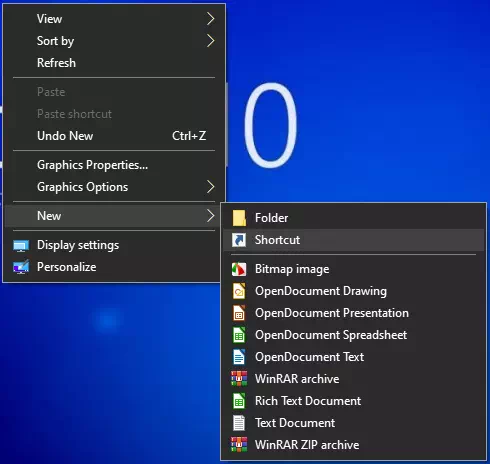Click the Shortcut arrow icon
Screen dimensions: 490x464
pos(239,240)
